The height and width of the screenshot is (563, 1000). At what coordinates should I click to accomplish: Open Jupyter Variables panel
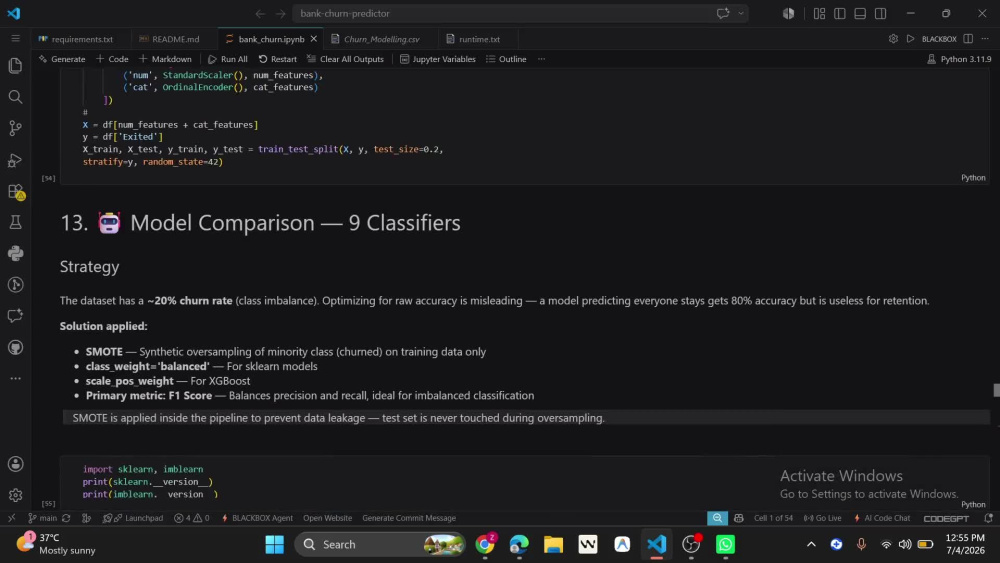point(438,59)
